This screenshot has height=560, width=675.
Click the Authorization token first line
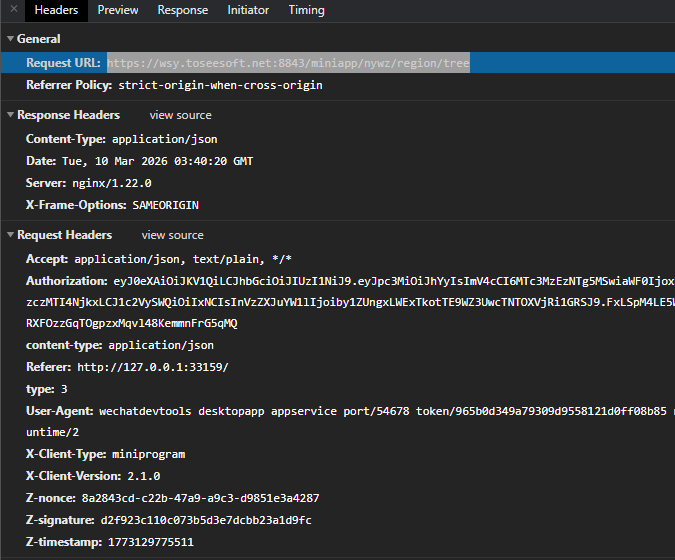tap(394, 281)
